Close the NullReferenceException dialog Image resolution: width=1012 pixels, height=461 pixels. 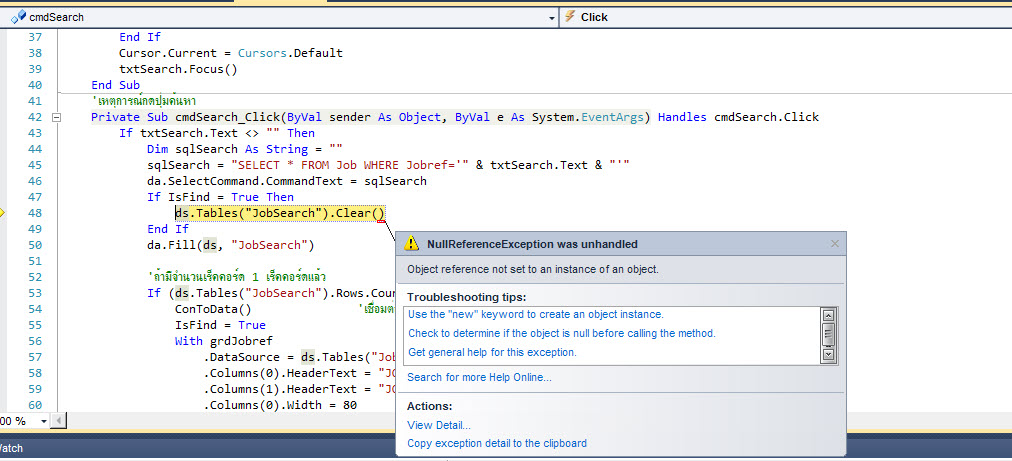(835, 243)
